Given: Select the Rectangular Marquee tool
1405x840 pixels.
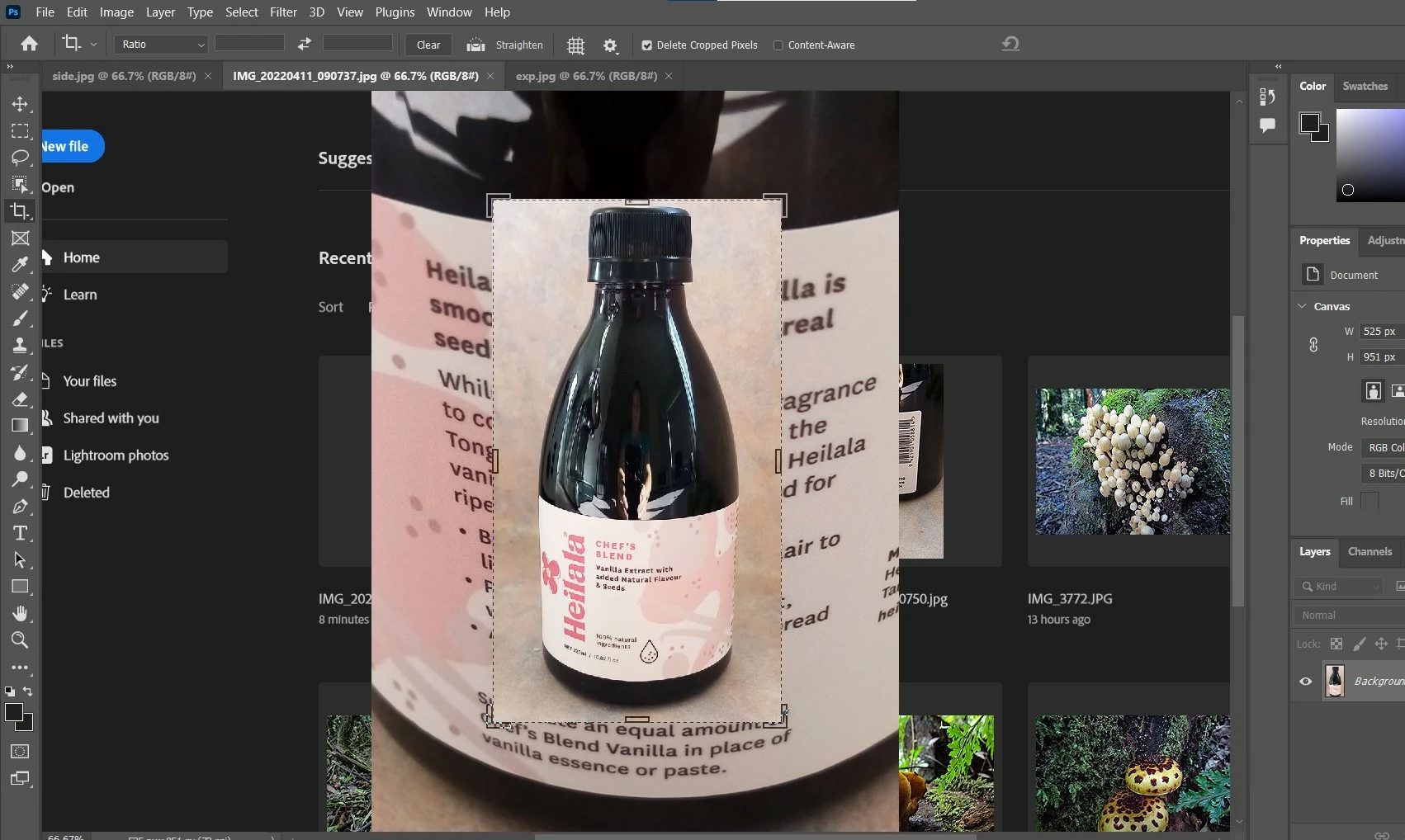Looking at the screenshot, I should (x=20, y=131).
